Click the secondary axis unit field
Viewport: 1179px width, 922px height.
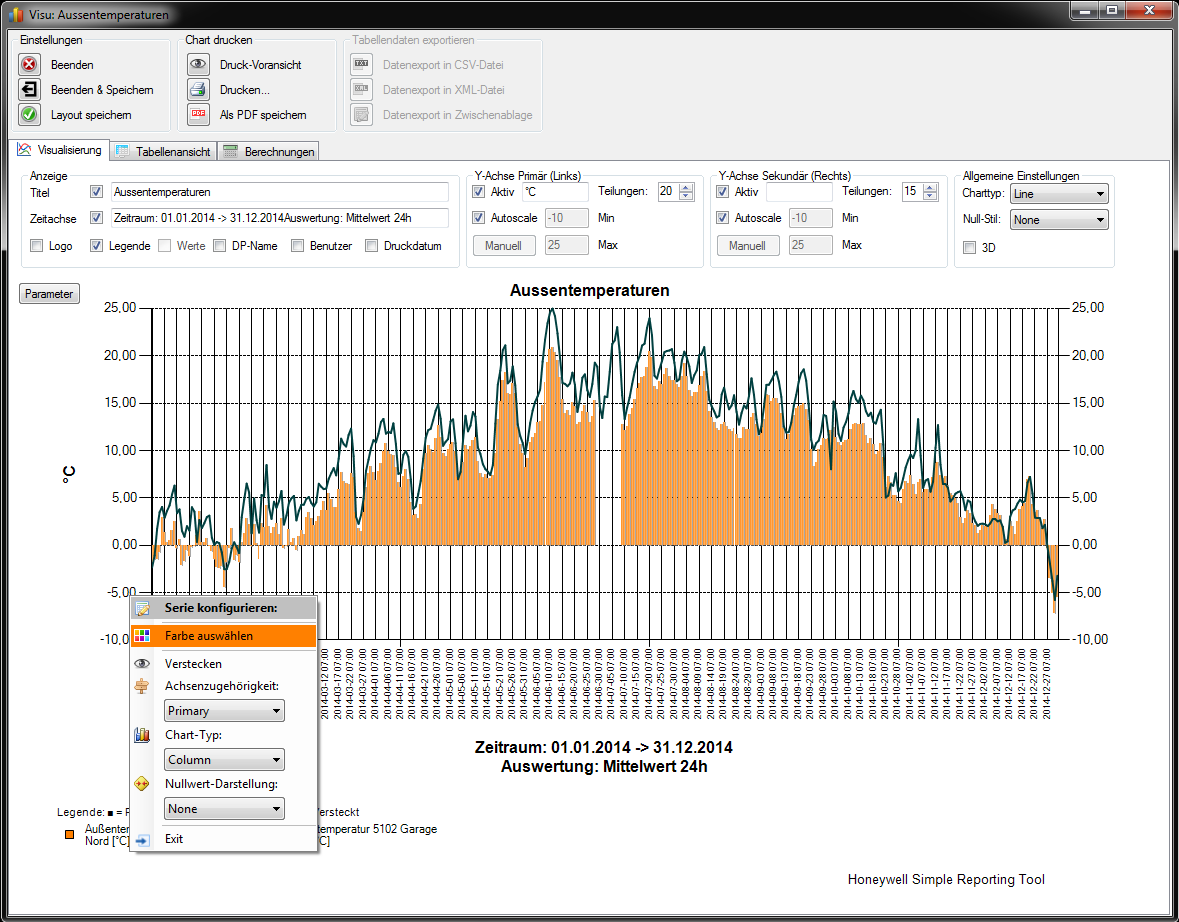pyautogui.click(x=799, y=192)
